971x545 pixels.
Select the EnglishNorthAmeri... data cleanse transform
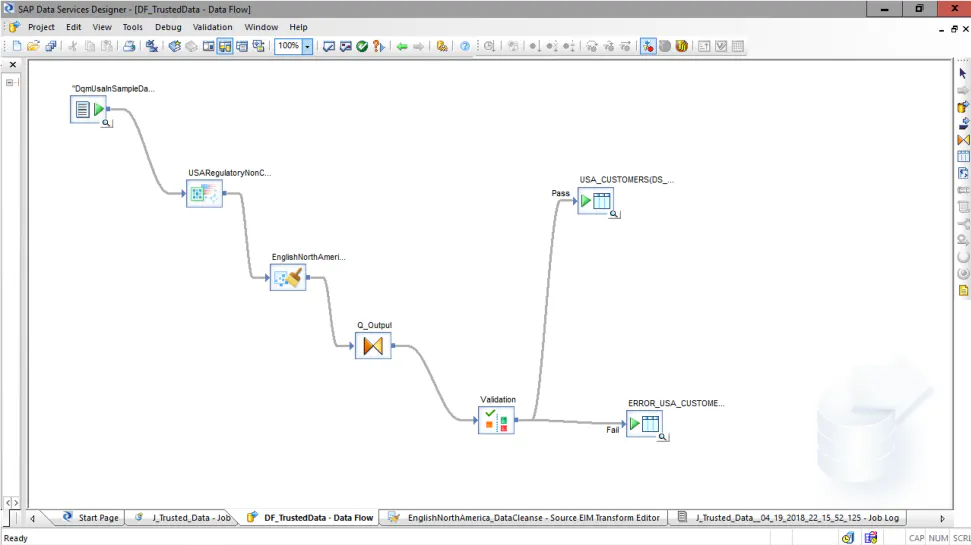[x=288, y=277]
